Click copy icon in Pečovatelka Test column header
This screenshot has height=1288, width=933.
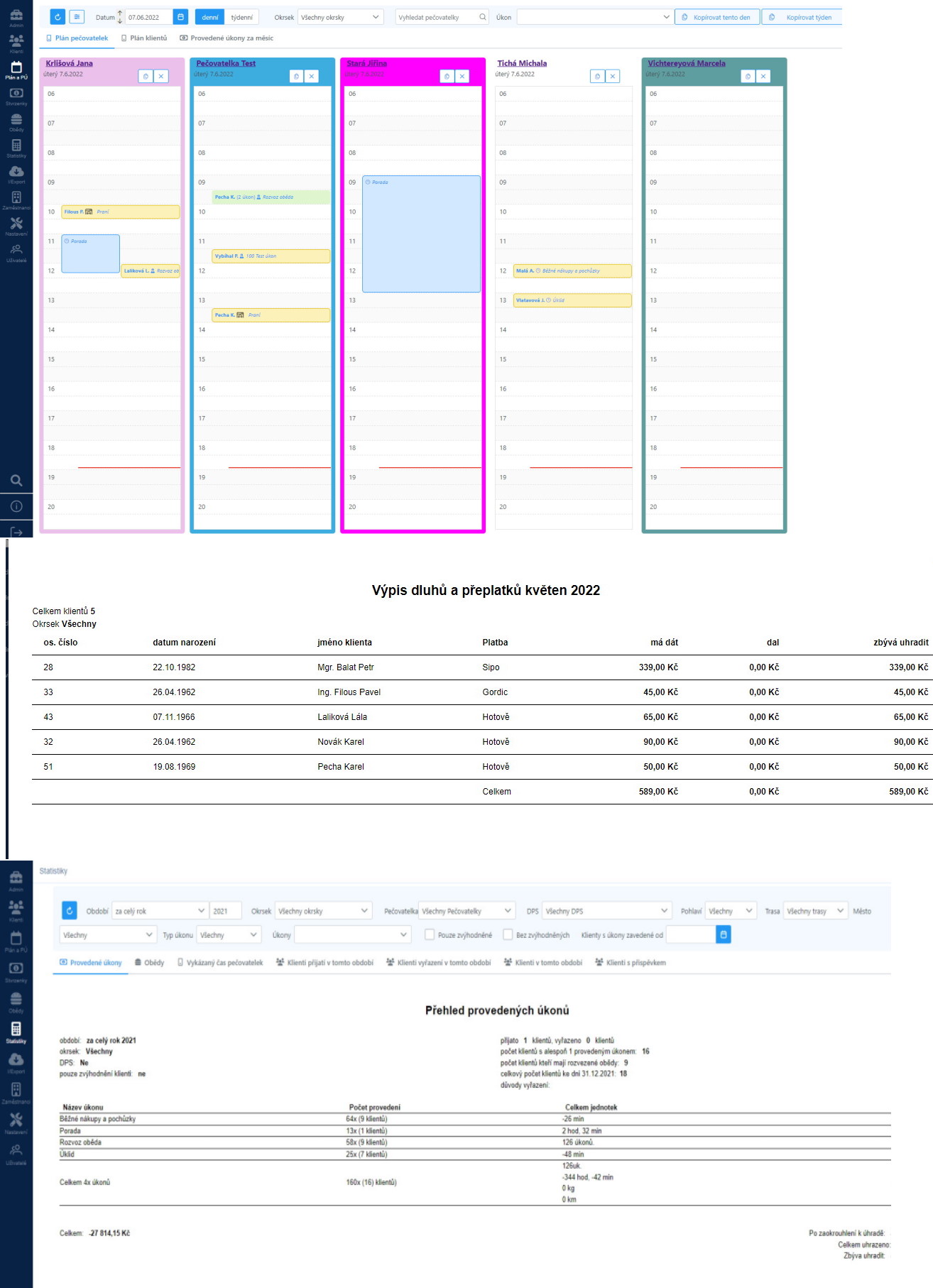tap(296, 76)
